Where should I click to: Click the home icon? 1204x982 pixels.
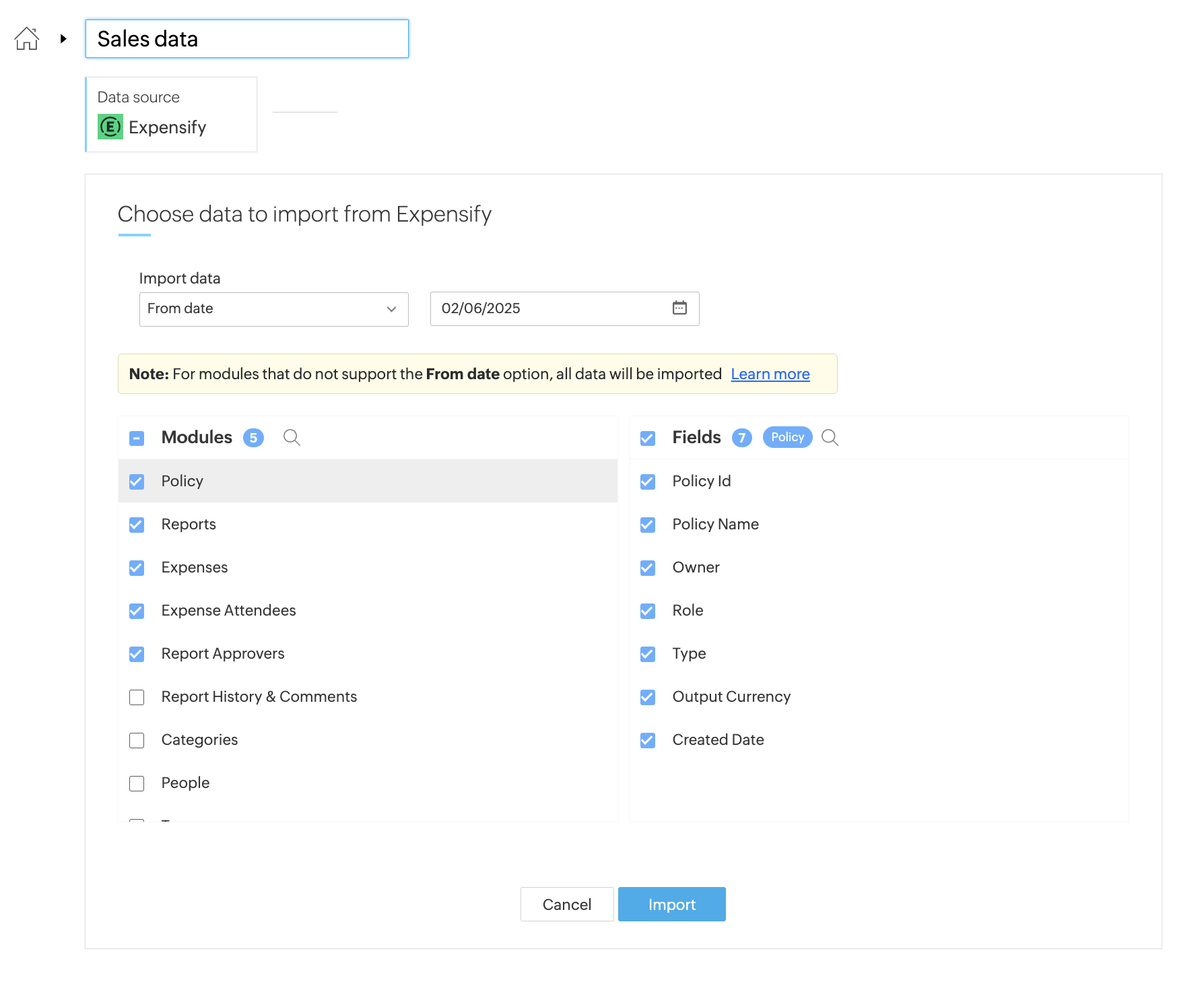pos(27,39)
